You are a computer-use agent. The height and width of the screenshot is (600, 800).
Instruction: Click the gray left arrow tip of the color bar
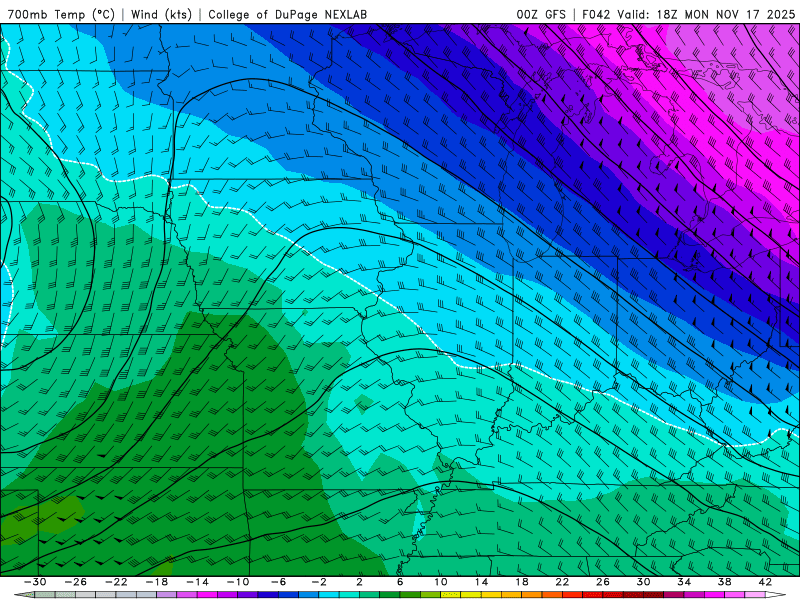pos(24,595)
